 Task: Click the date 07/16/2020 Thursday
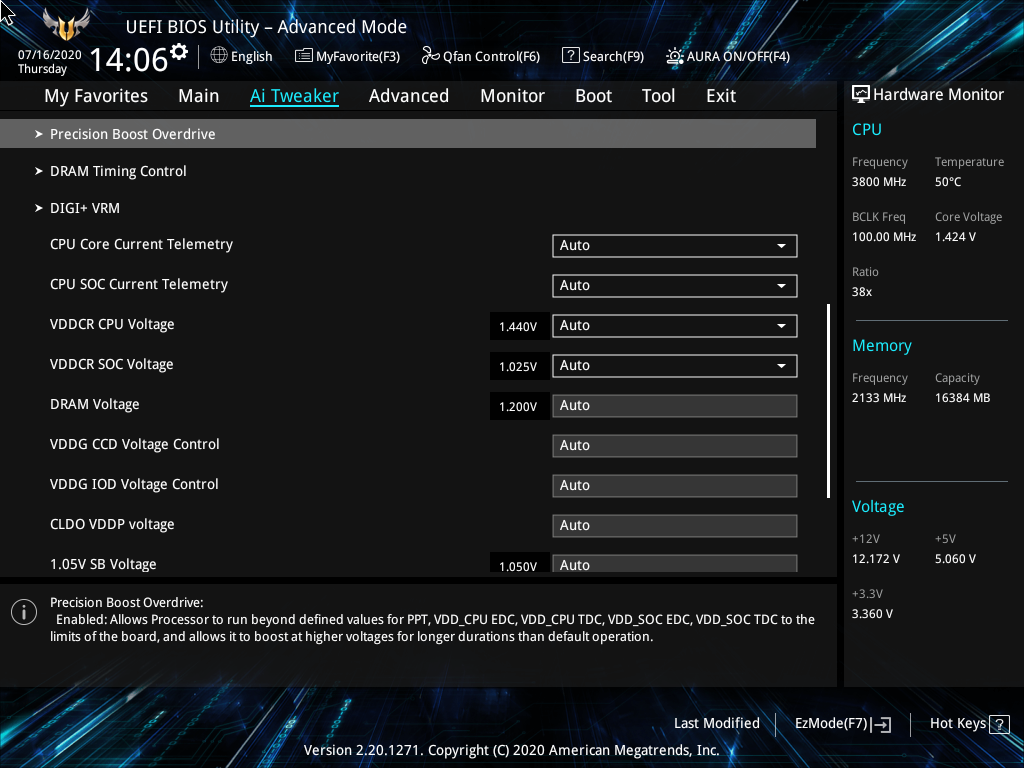click(49, 62)
